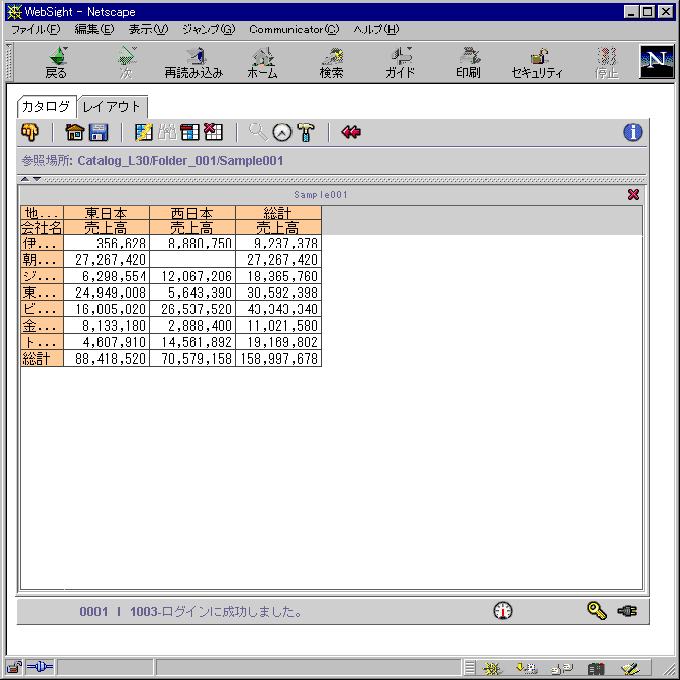Click the home folder icon in WebSight toolbar
This screenshot has height=680, width=680.
74,132
